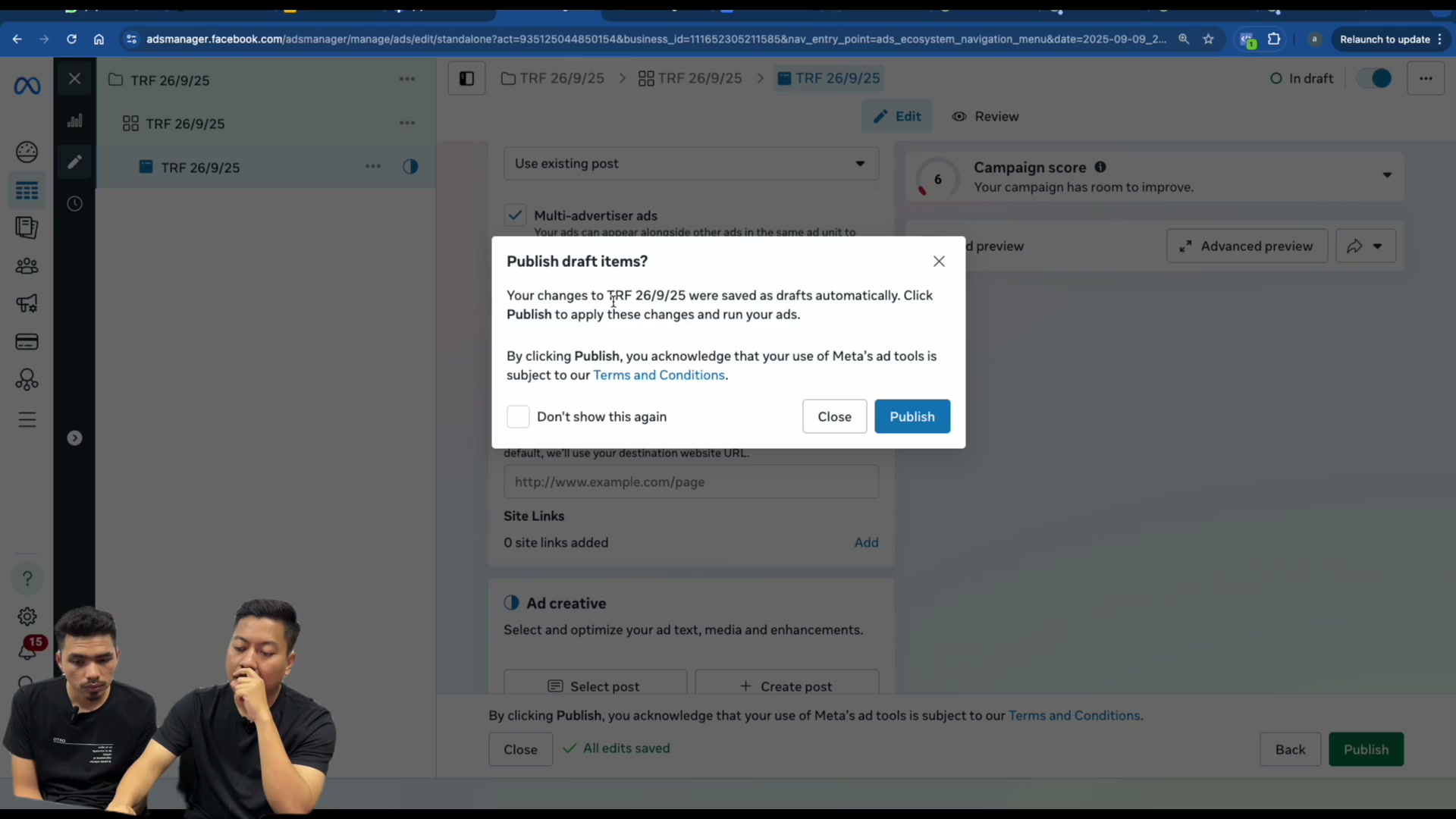Open the share preview dropdown arrow
The height and width of the screenshot is (819, 1456).
tap(1378, 246)
